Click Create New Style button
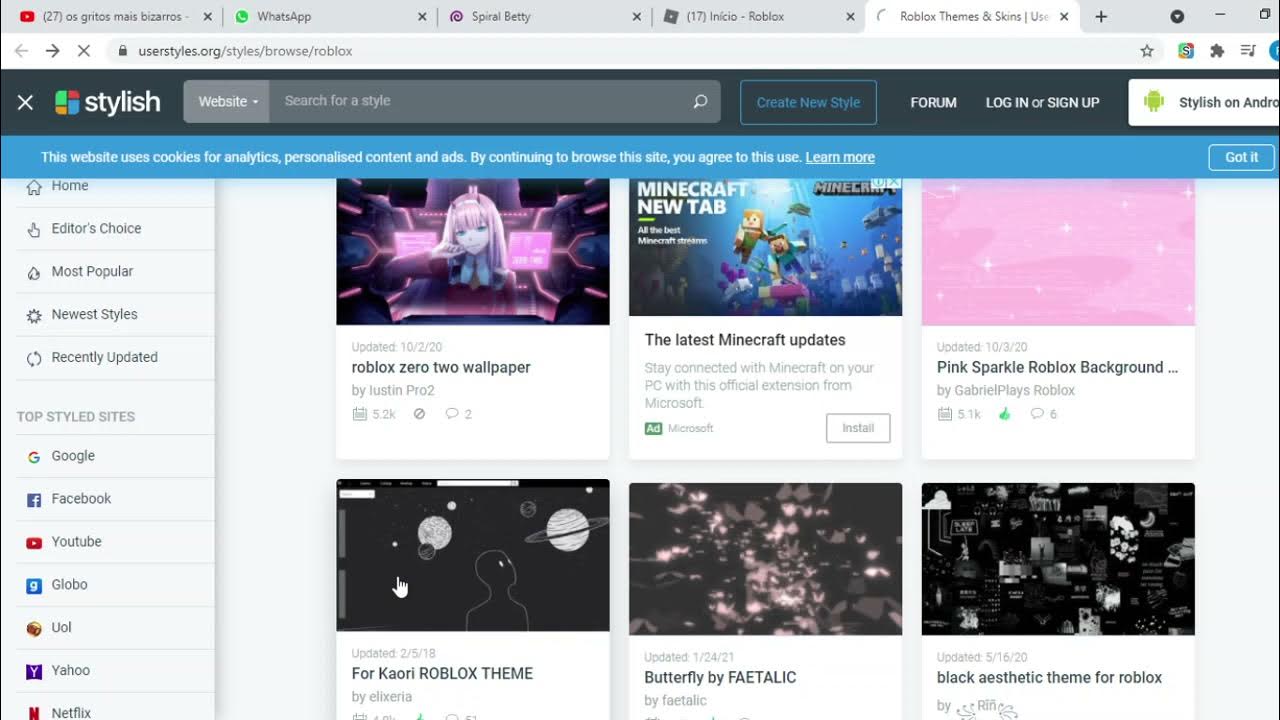Viewport: 1280px width, 720px height. (808, 102)
